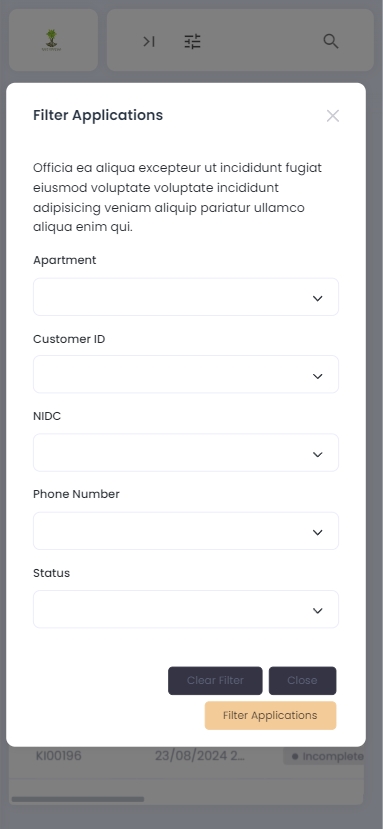This screenshot has width=383, height=829.
Task: Open the filter sliders icon
Action: coord(193,41)
